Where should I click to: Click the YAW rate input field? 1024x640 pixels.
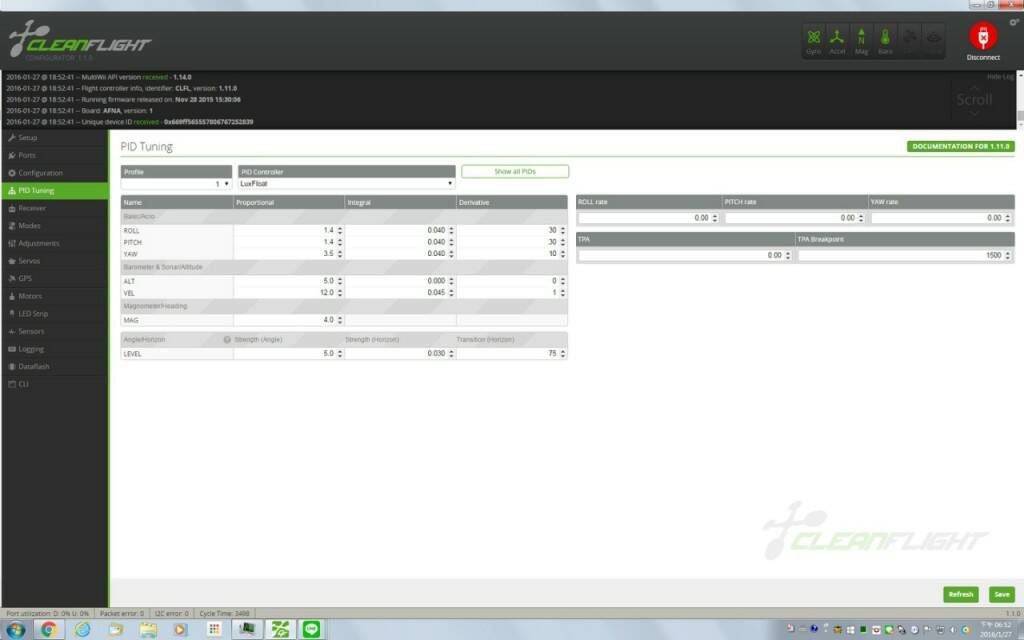tap(941, 218)
